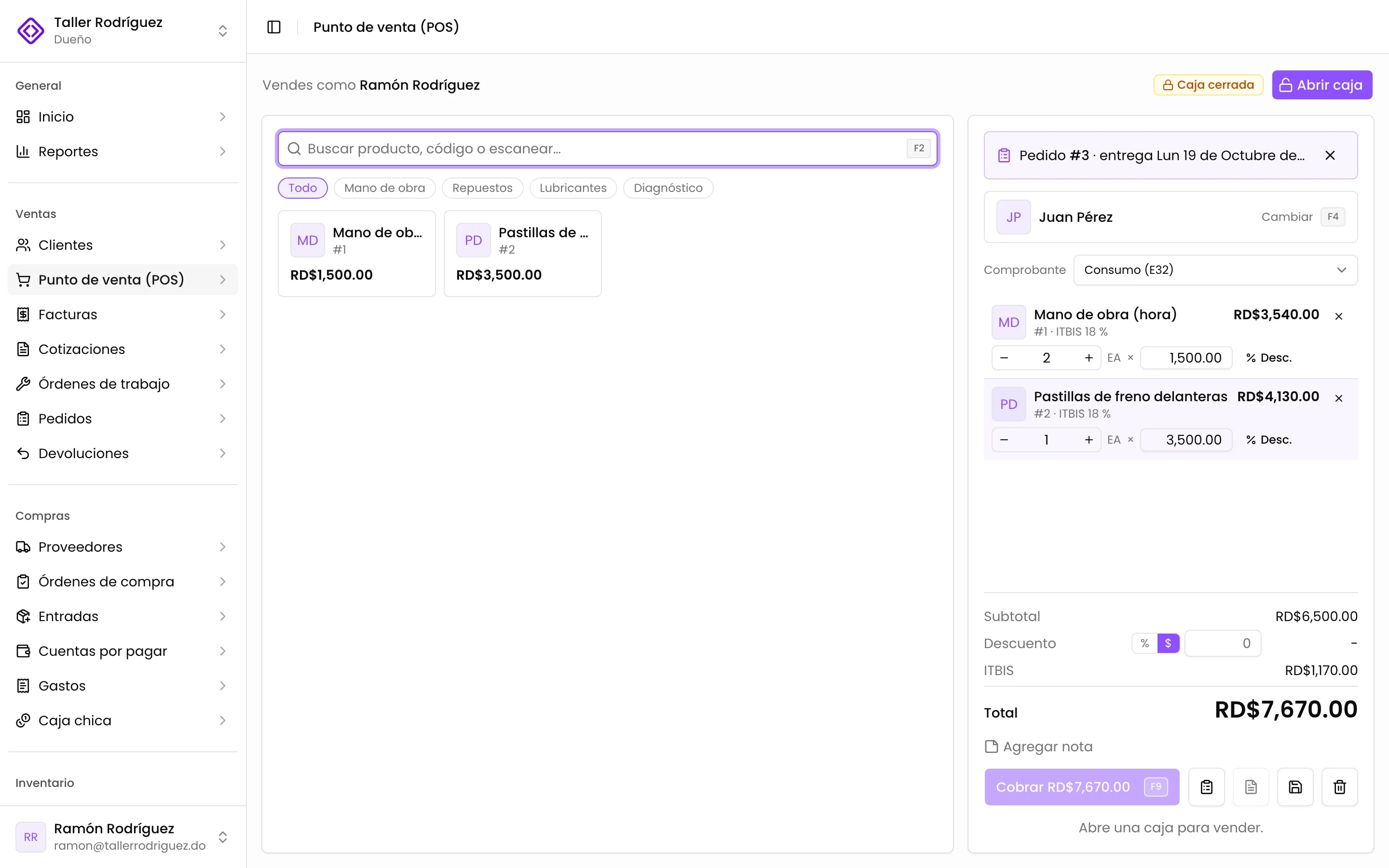Image resolution: width=1389 pixels, height=868 pixels.
Task: Expand the Proveedores sidebar chevron
Action: coord(223,547)
